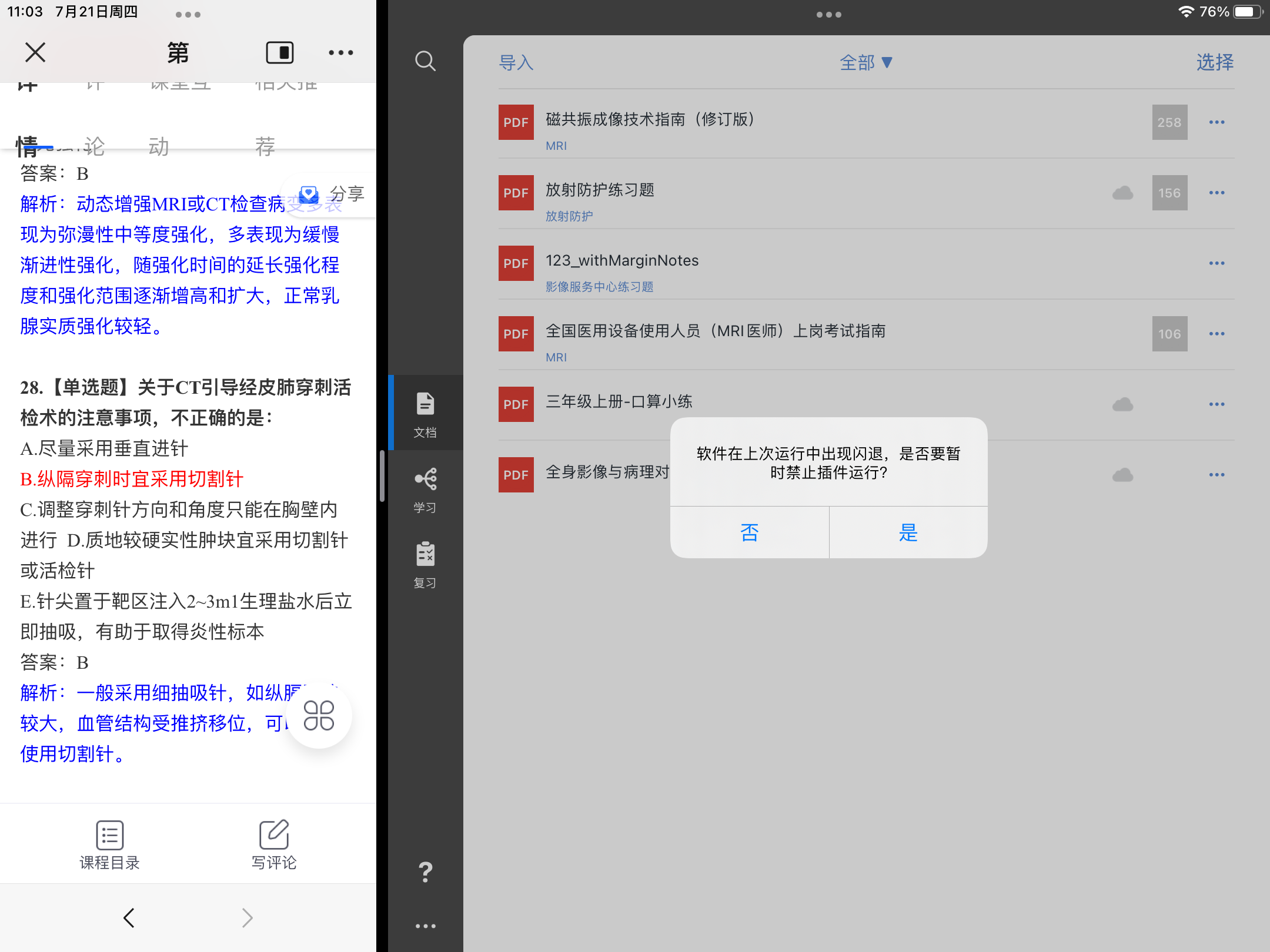The width and height of the screenshot is (1270, 952).
Task: Open course catalog 课程目录
Action: (109, 845)
